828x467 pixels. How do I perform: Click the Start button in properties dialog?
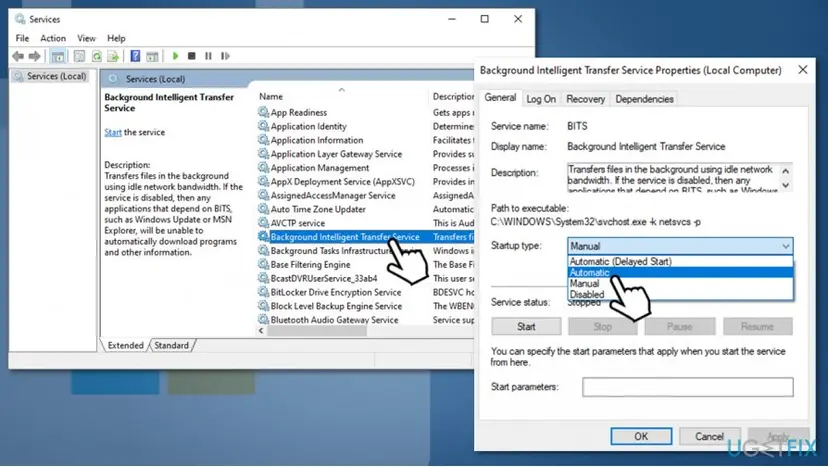pos(526,326)
